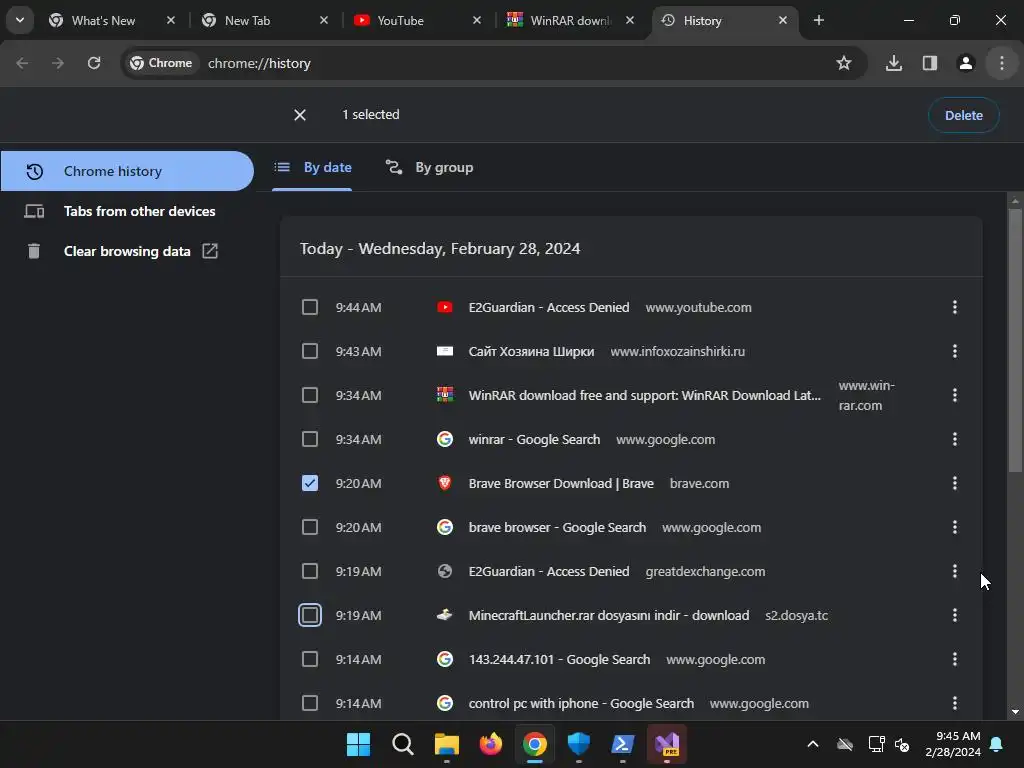Image resolution: width=1024 pixels, height=768 pixels.
Task: Open more actions for youtube.com entry
Action: pos(954,307)
